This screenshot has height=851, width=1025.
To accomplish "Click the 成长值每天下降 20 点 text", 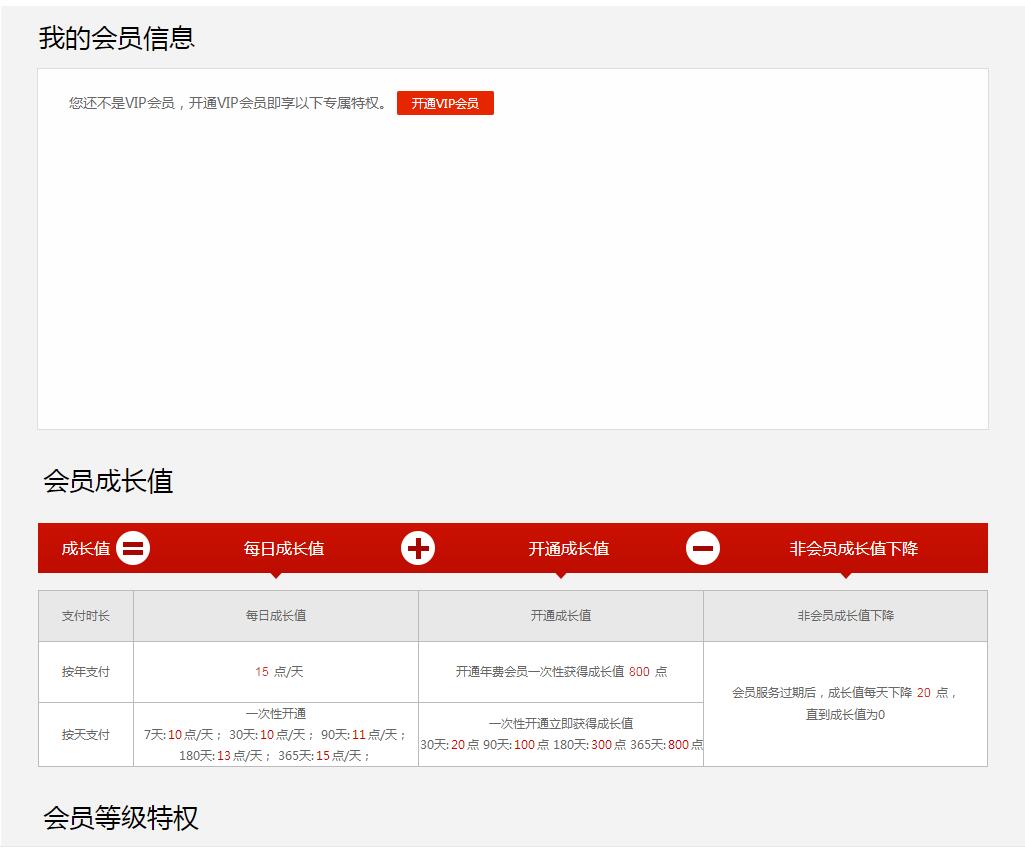I will tap(845, 692).
